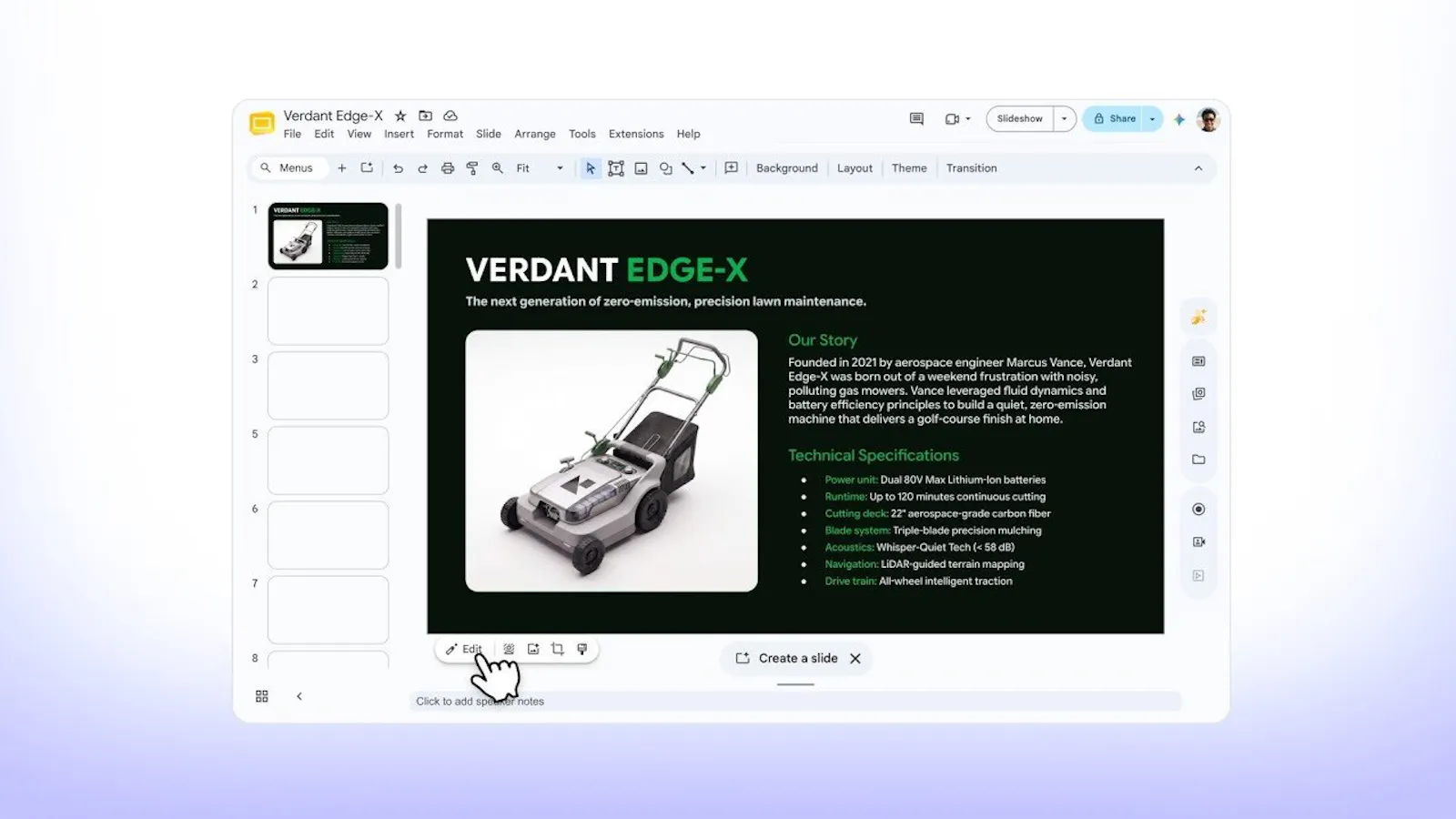Open the File menu
The width and height of the screenshot is (1456, 819).
292,134
